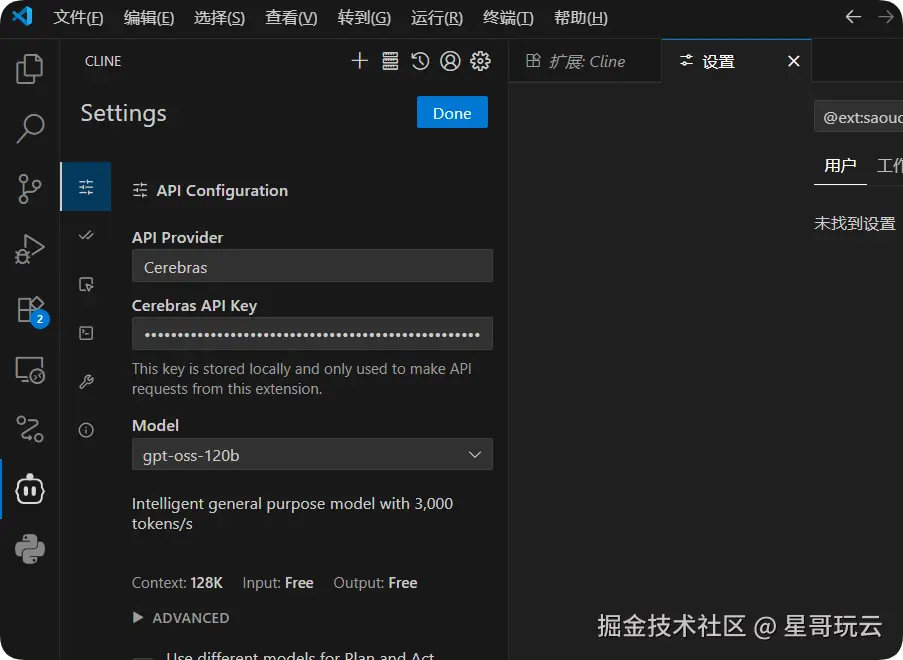Open the 转到(G) menu

coord(364,18)
